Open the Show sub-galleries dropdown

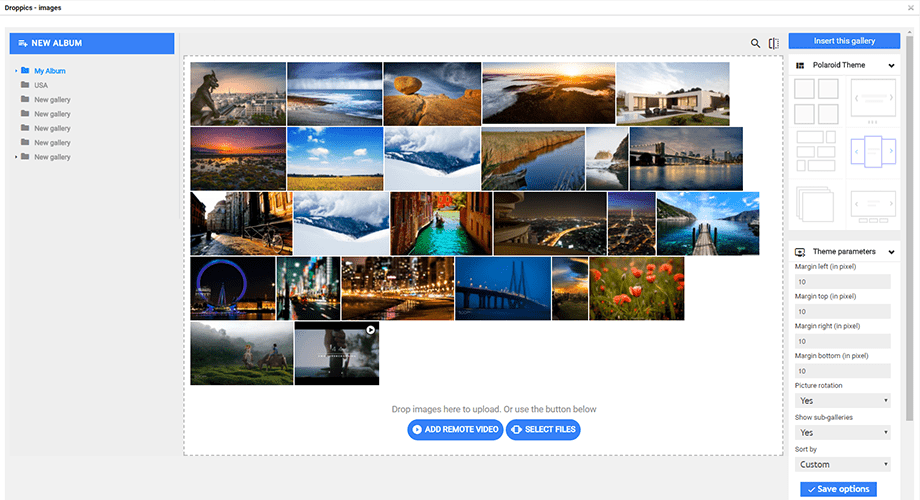(x=843, y=433)
